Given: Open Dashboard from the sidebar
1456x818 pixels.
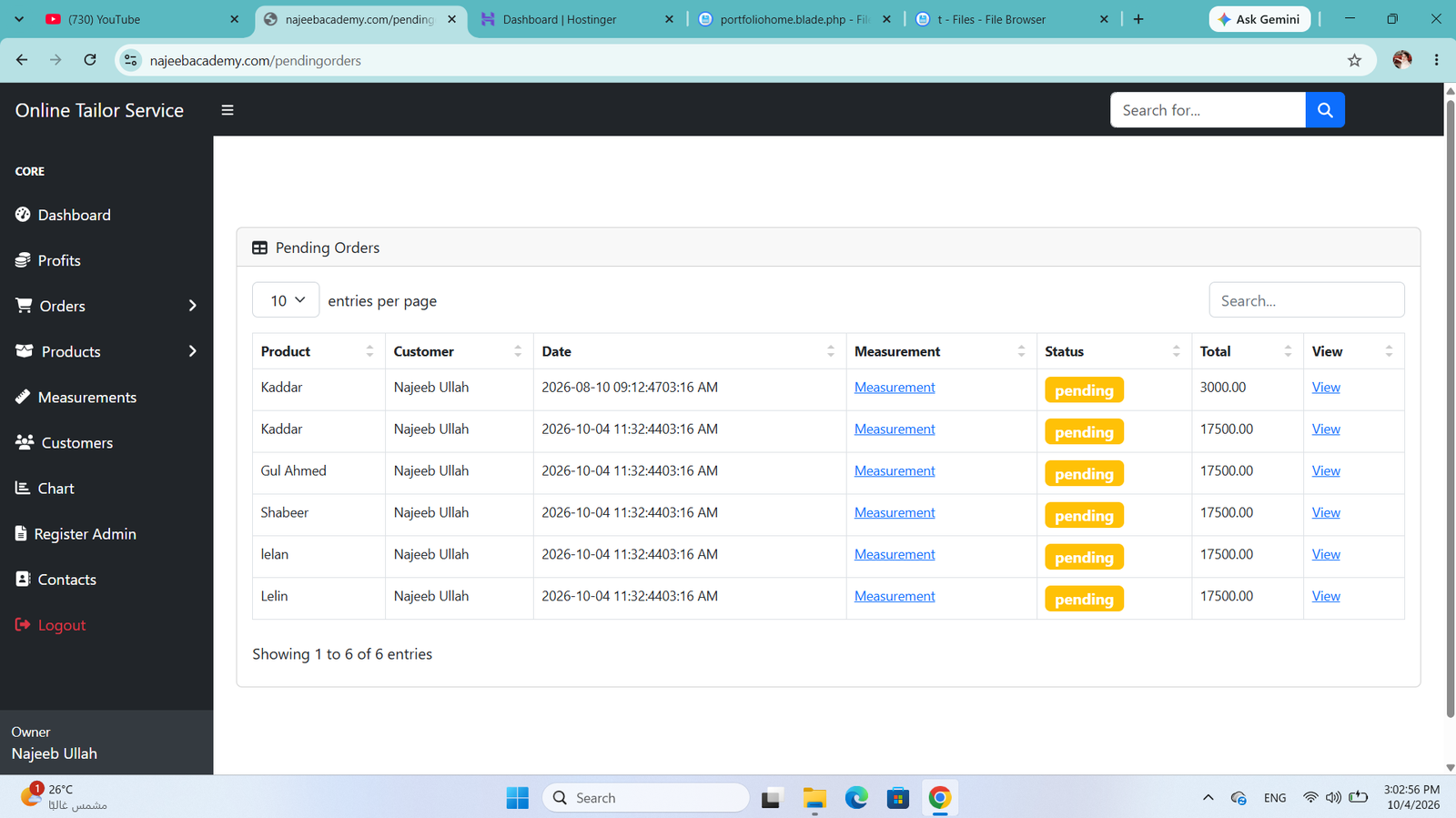Looking at the screenshot, I should (x=63, y=215).
